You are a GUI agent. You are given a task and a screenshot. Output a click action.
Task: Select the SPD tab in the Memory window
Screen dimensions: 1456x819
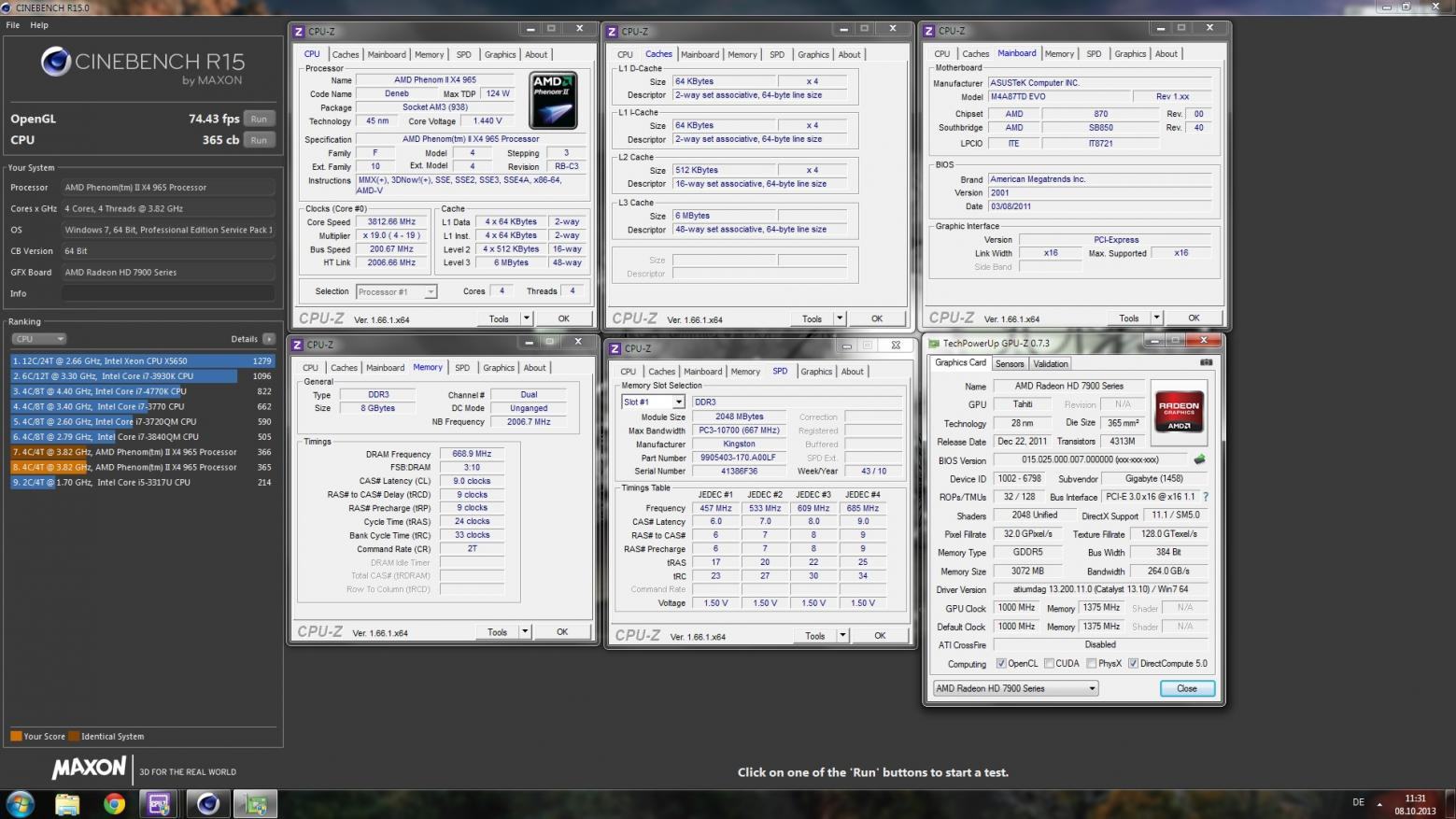coord(462,368)
